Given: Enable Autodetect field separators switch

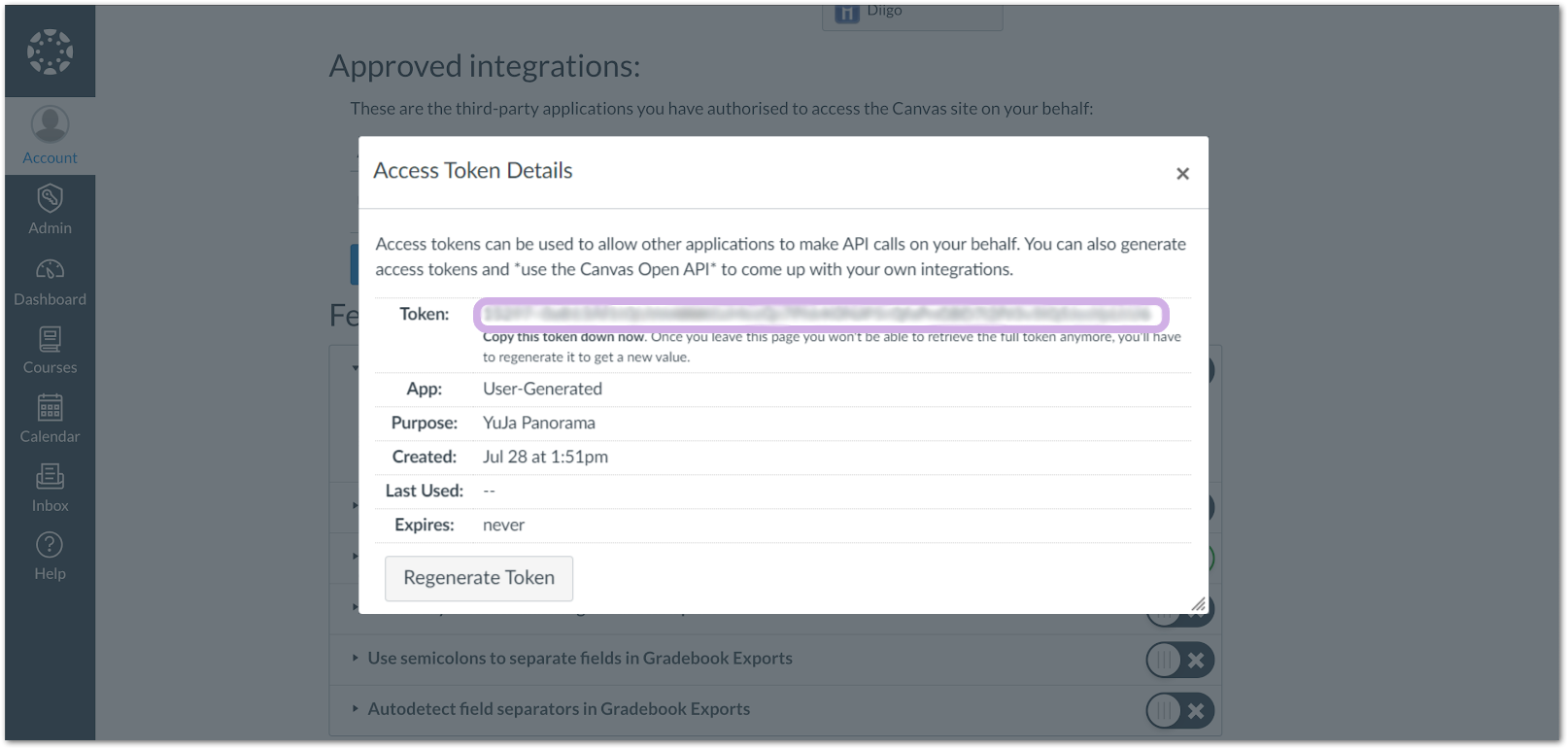Looking at the screenshot, I should [x=1179, y=710].
